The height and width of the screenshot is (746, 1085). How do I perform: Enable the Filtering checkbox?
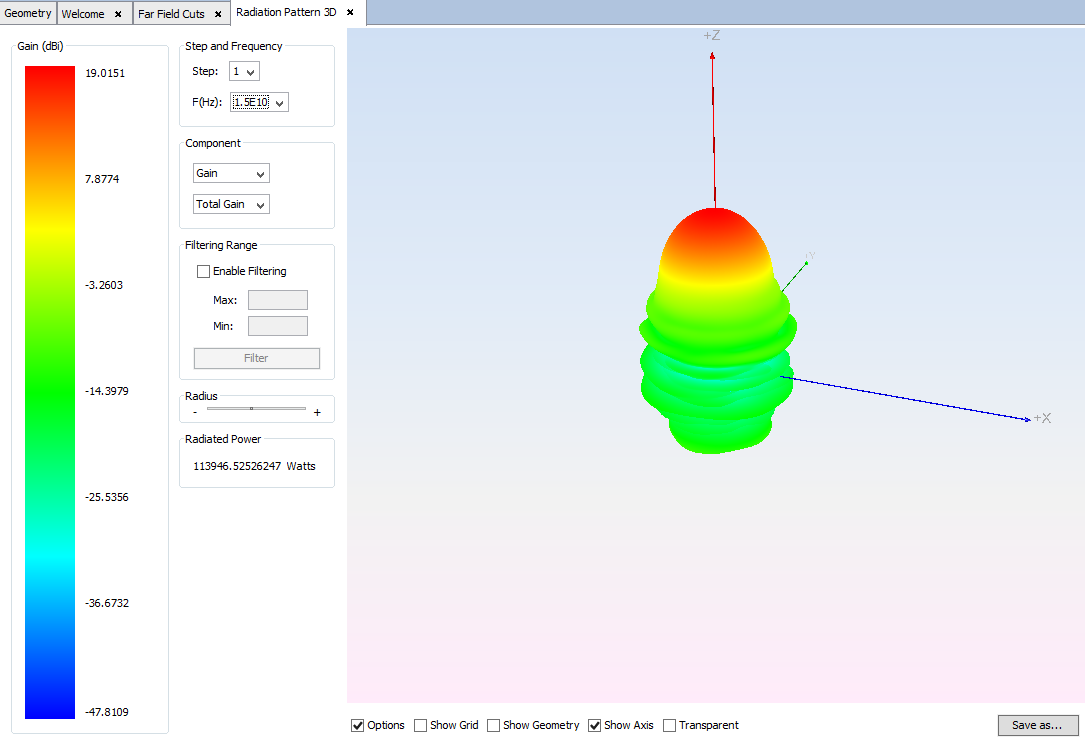pos(204,272)
